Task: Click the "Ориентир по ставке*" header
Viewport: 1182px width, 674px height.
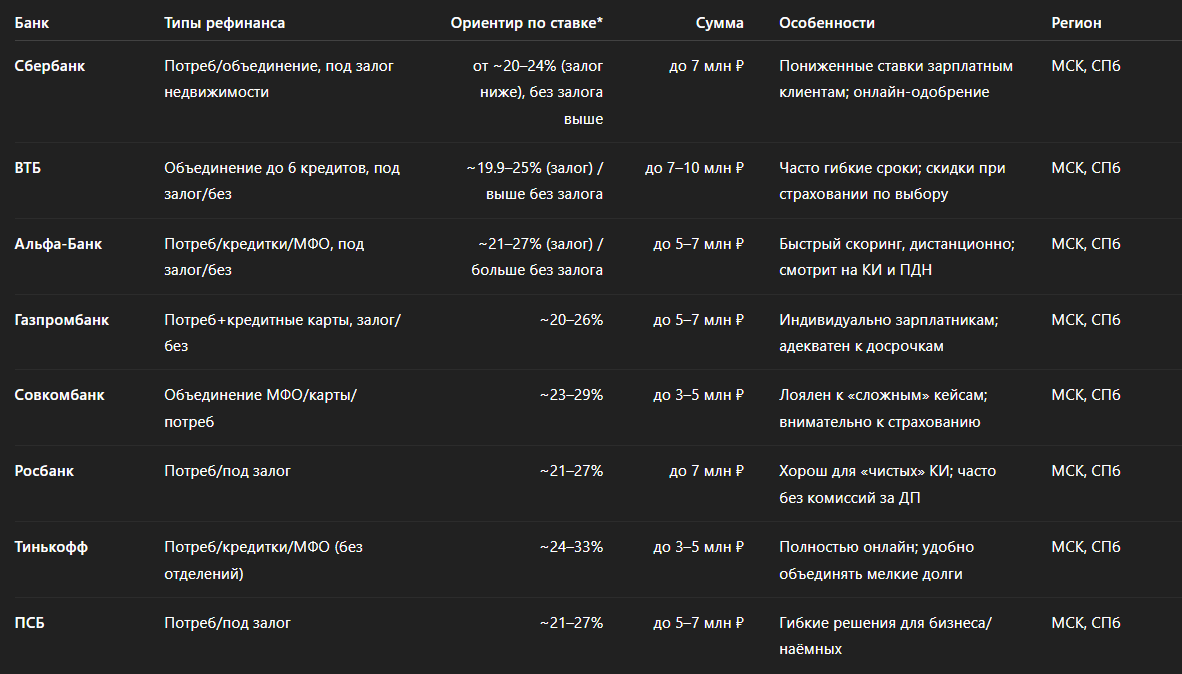Action: (526, 23)
